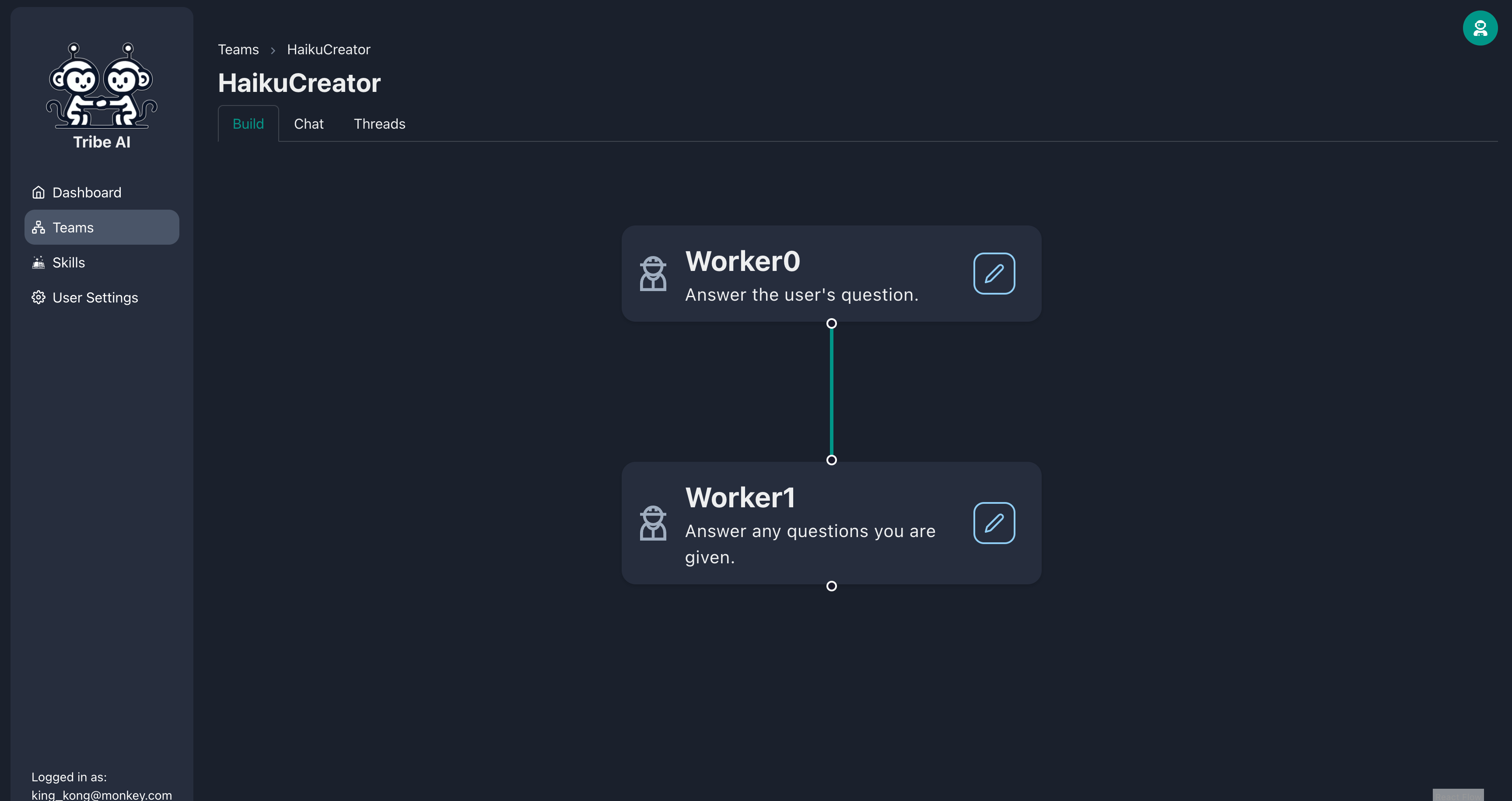The height and width of the screenshot is (801, 1512).
Task: Switch to the Chat tab
Action: pos(308,124)
